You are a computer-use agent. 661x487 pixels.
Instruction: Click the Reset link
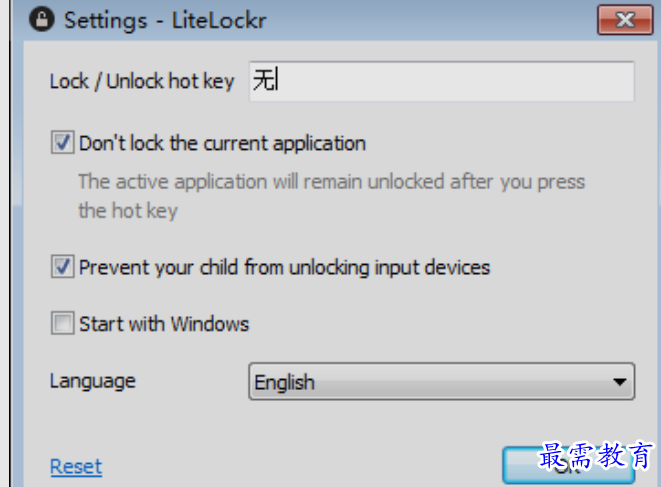[x=76, y=467]
